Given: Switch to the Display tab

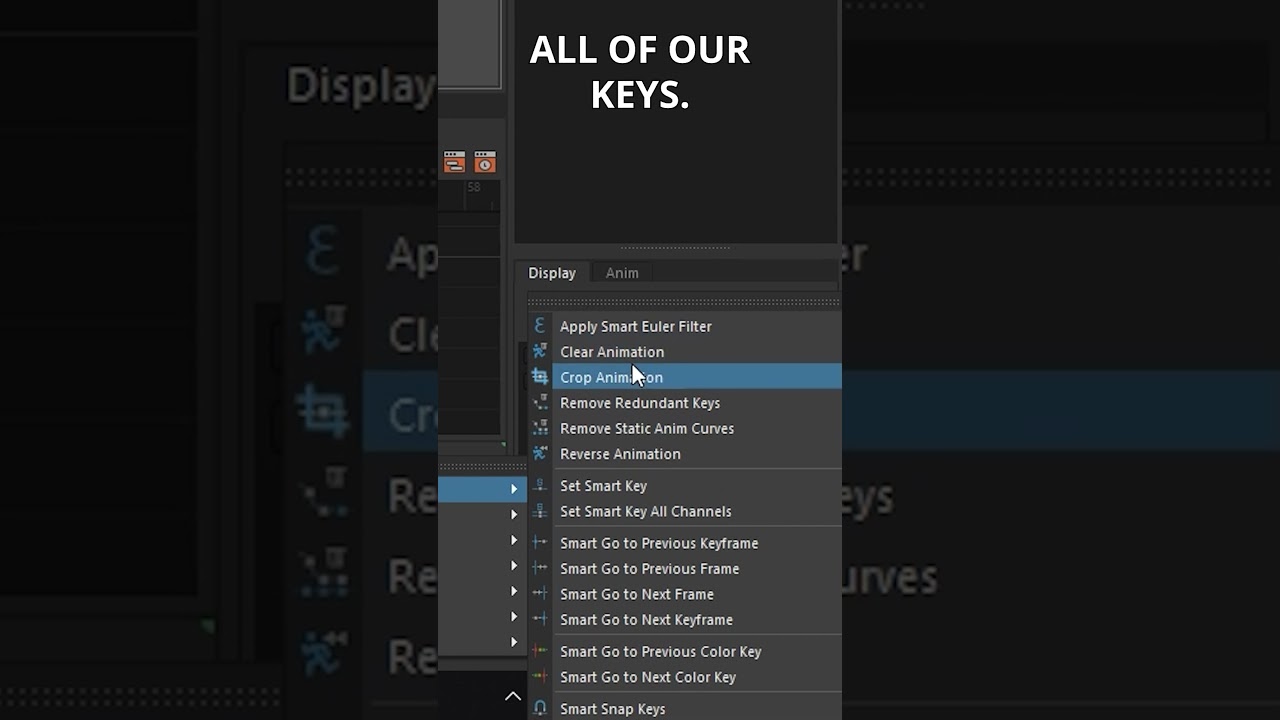Looking at the screenshot, I should tap(552, 273).
